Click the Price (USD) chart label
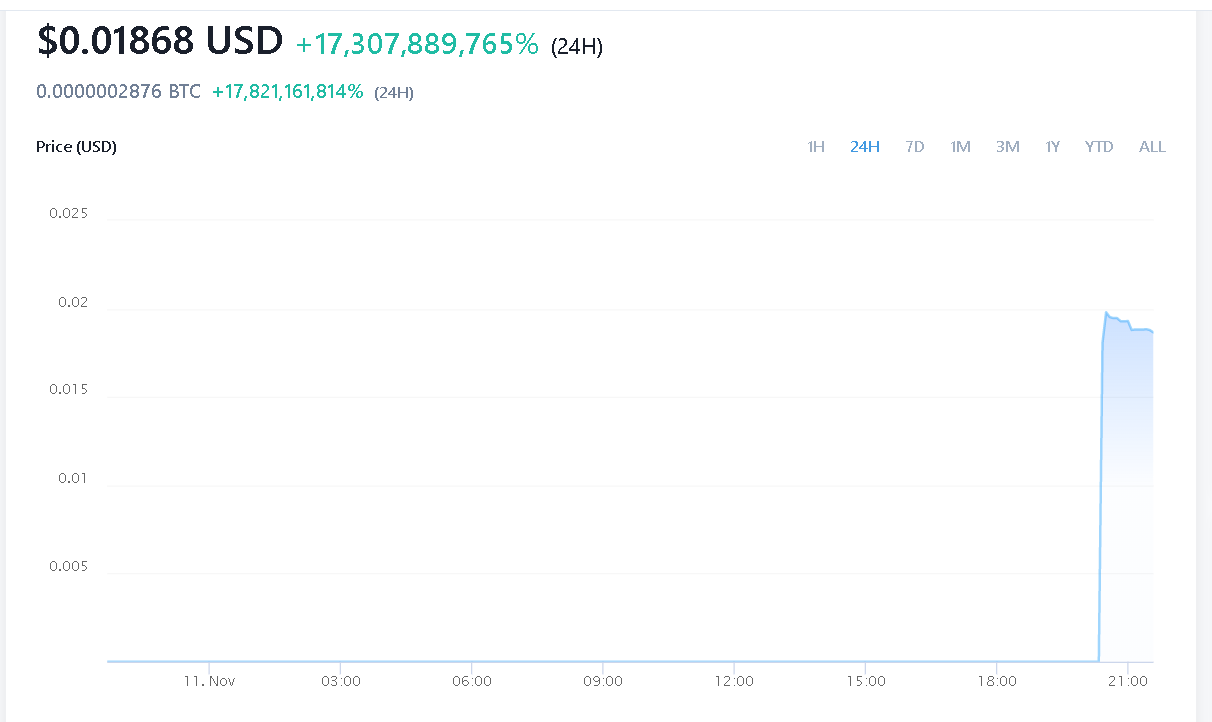 coord(76,147)
